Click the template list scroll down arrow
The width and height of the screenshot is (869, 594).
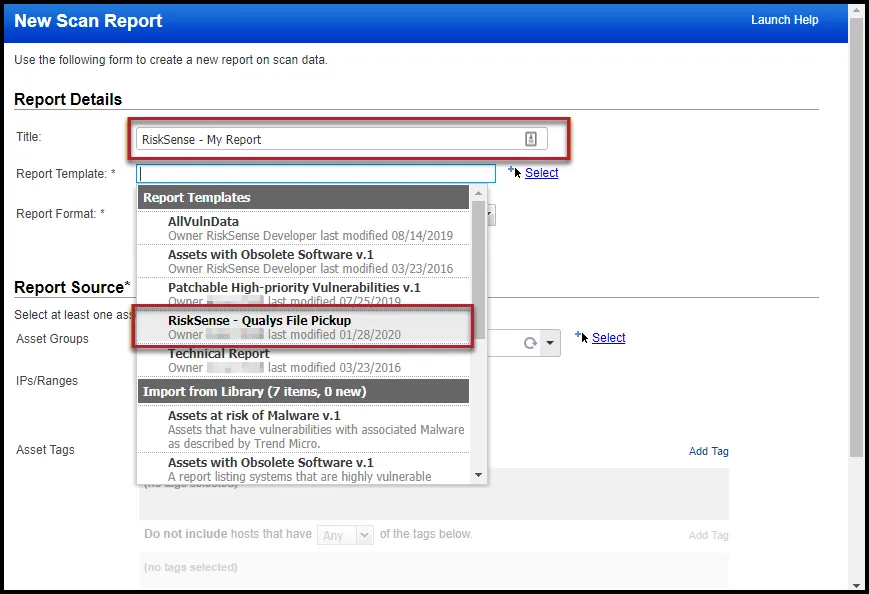478,475
